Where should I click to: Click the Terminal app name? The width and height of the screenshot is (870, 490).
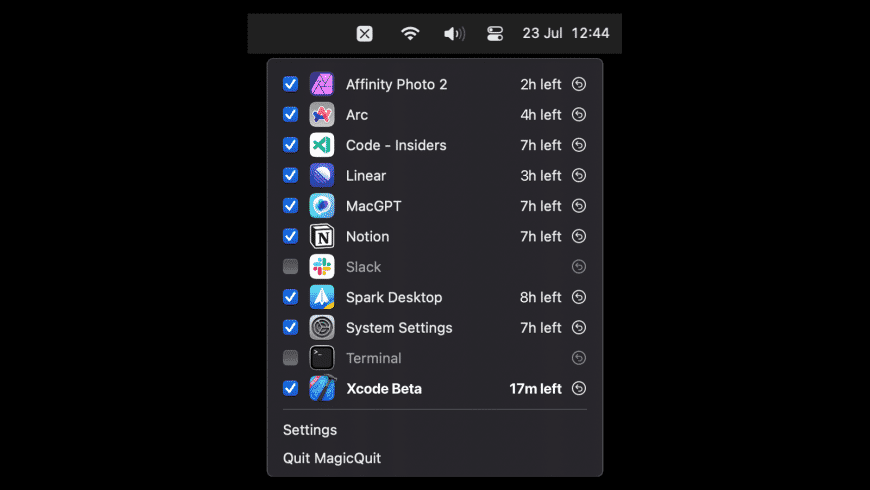click(x=373, y=358)
